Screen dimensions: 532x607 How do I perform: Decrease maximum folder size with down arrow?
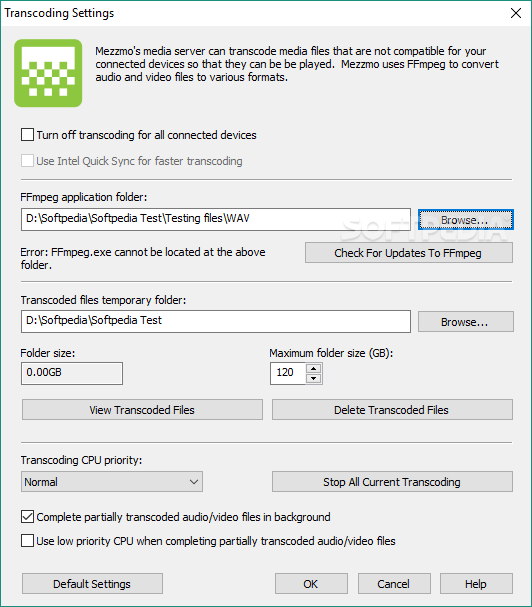click(314, 378)
